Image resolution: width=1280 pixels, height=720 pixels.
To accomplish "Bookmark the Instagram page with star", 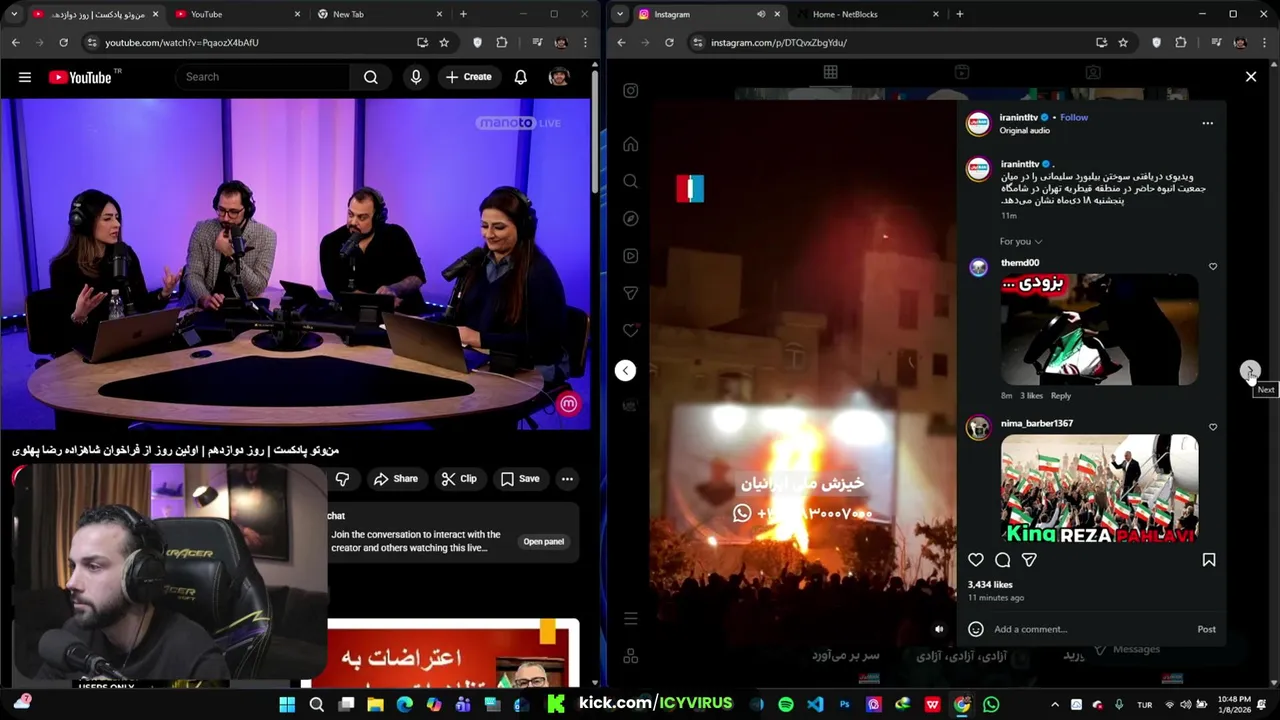I will click(x=1123, y=43).
